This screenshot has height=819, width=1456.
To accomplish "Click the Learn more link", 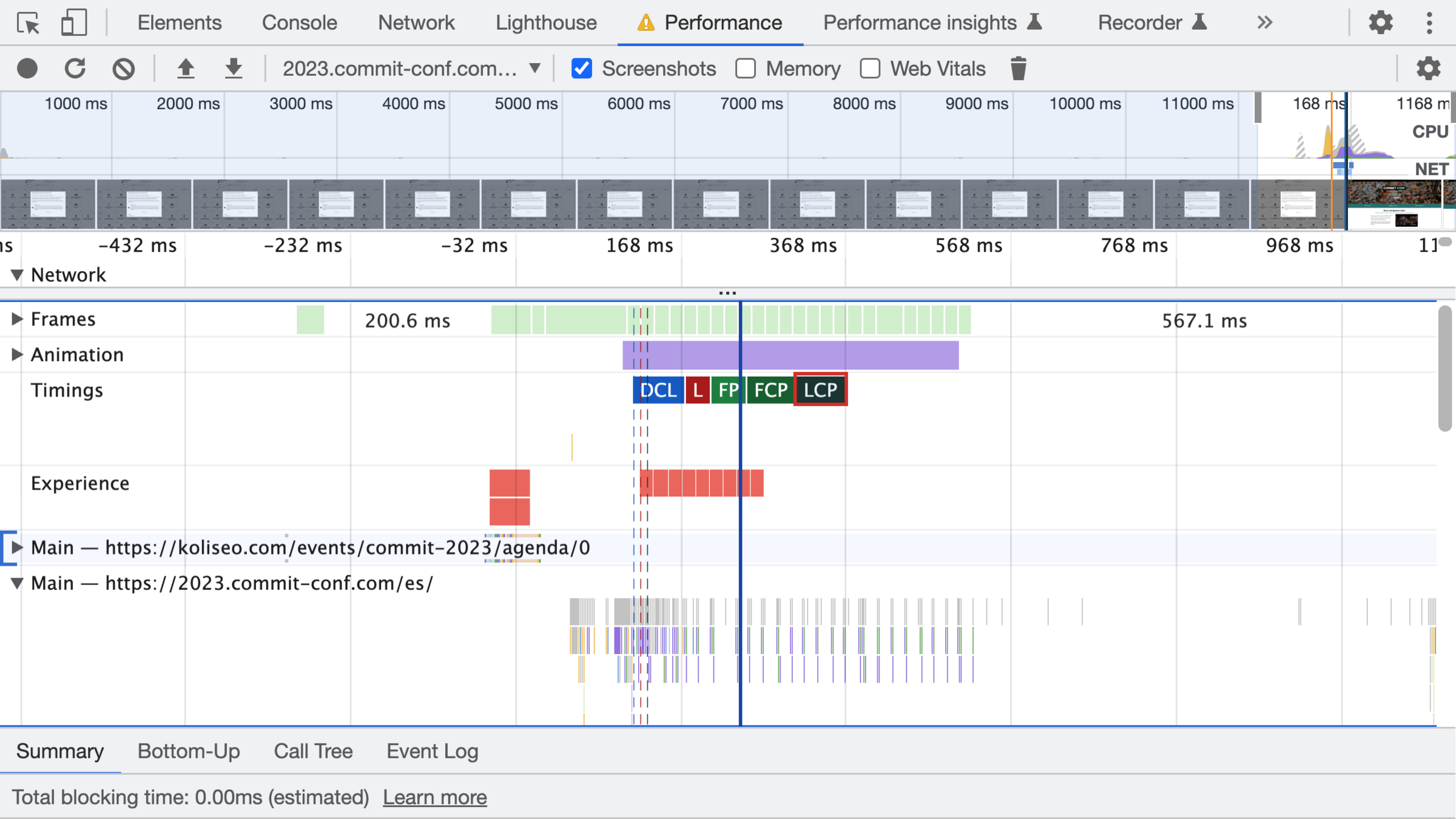I will [434, 797].
